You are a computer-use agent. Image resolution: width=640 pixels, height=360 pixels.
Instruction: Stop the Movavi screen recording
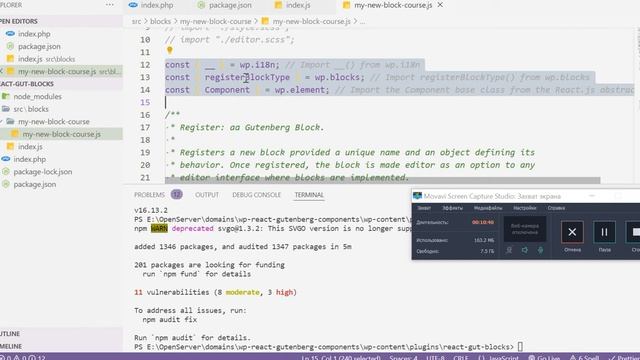point(634,232)
